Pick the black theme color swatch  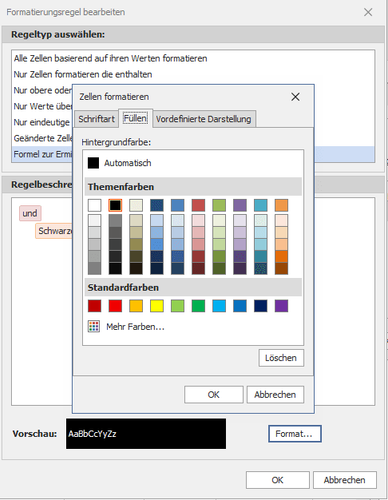(115, 205)
